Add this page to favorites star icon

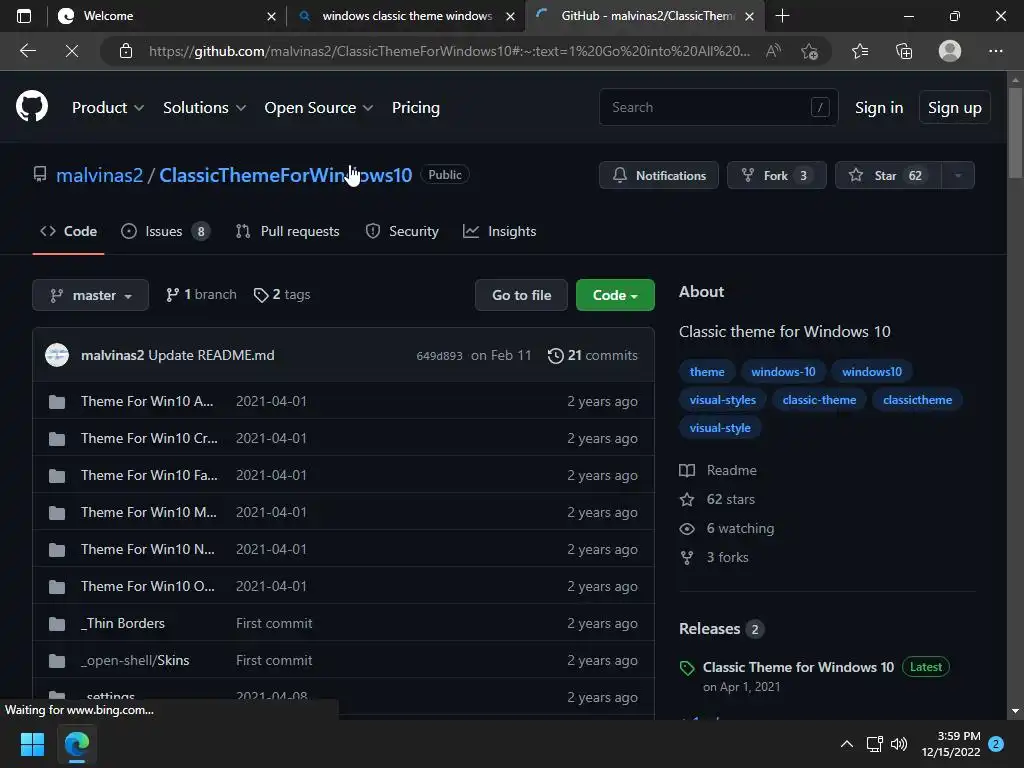810,50
